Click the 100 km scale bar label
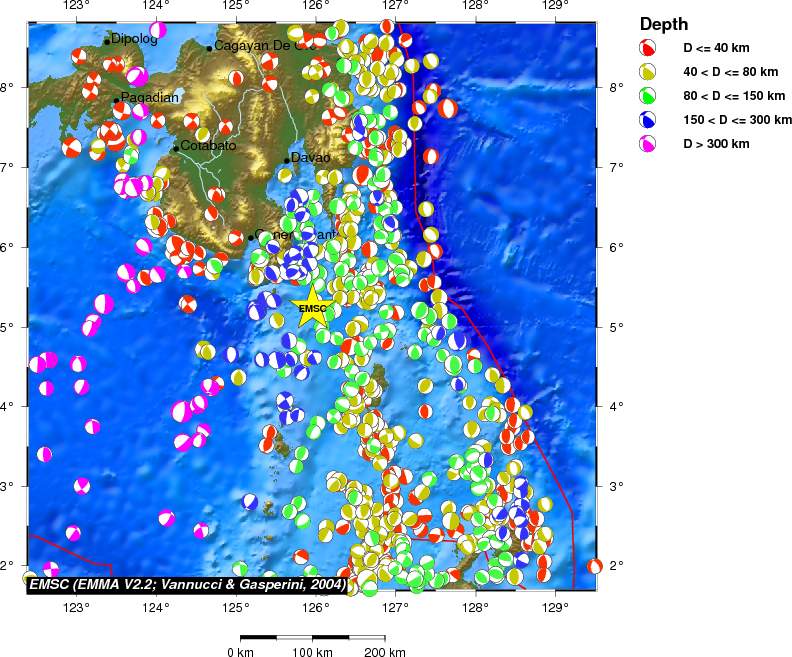This screenshot has height=657, width=792. tap(311, 653)
